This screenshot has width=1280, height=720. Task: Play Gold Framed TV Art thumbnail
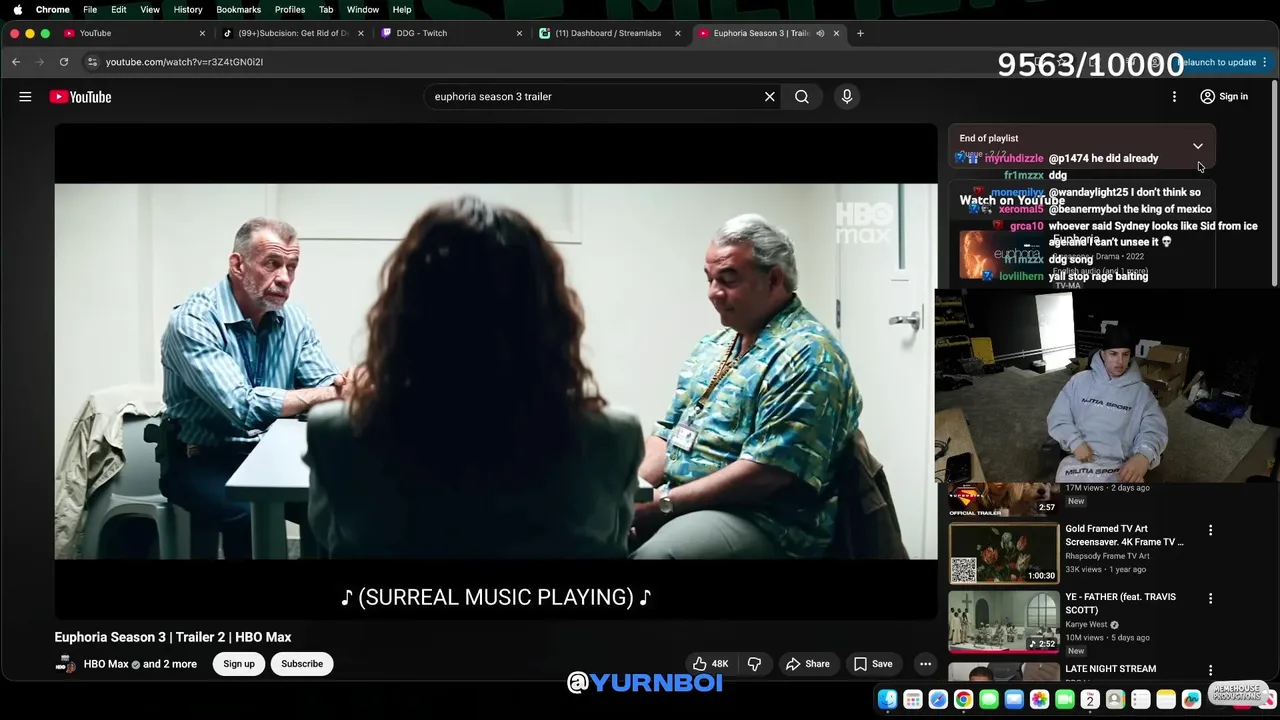(1003, 552)
